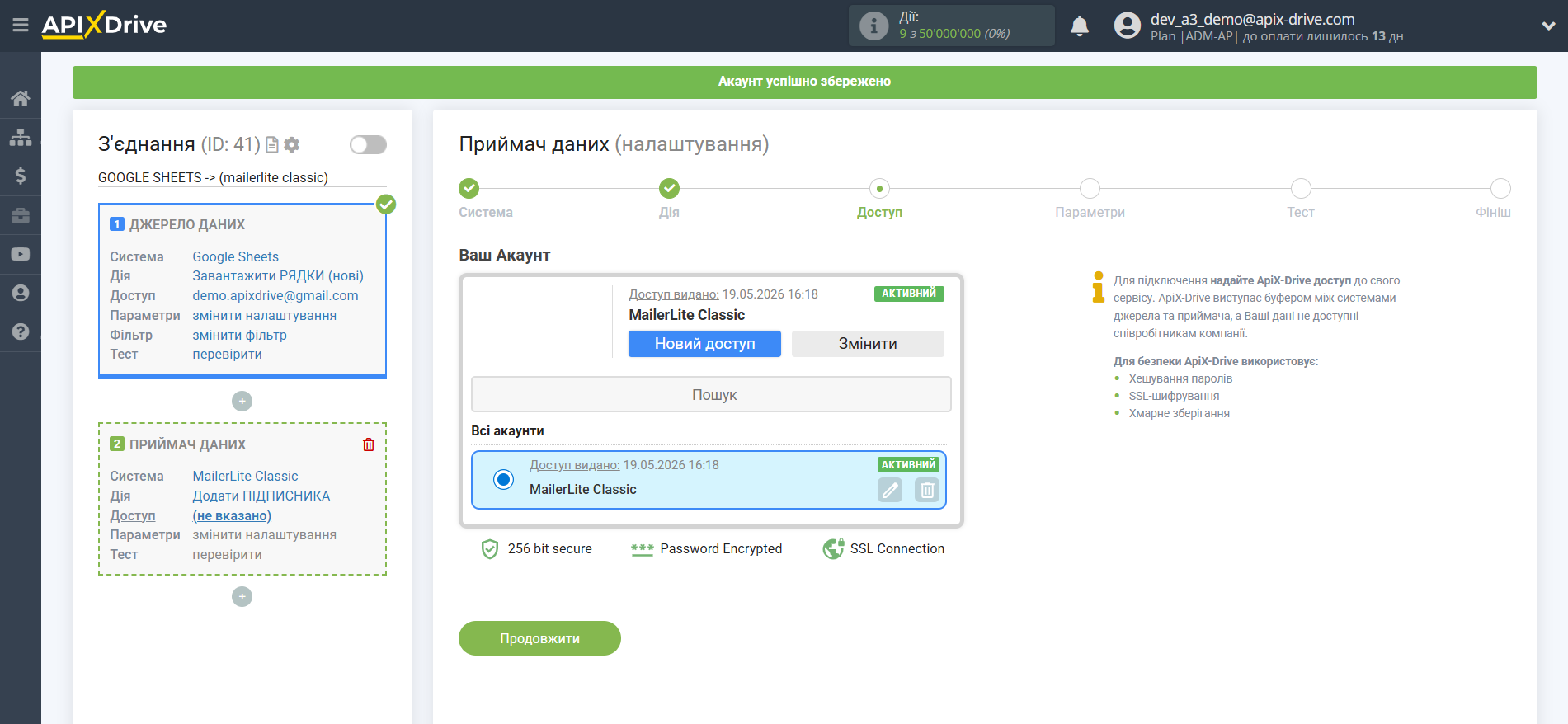Open the connections sitemap icon
The width and height of the screenshot is (1568, 724).
pos(21,137)
